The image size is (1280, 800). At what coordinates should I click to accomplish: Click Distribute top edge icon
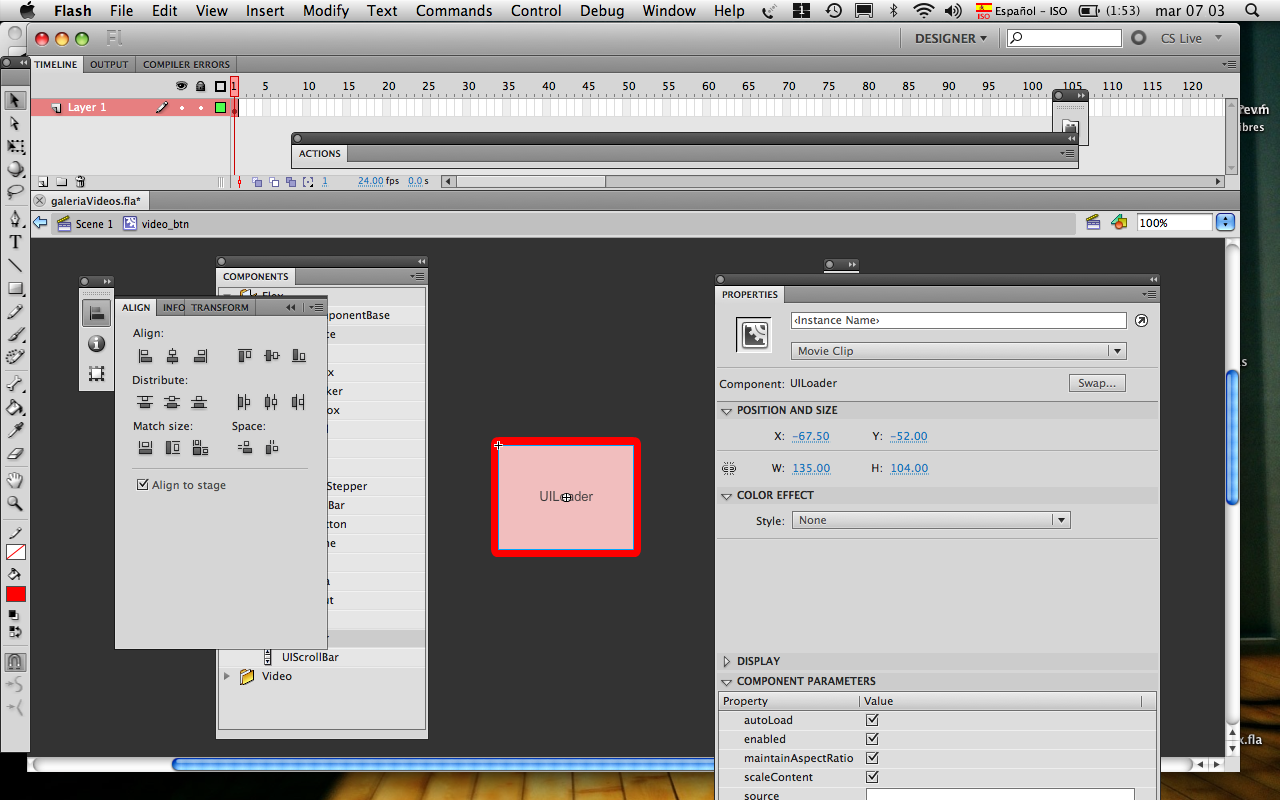point(145,402)
